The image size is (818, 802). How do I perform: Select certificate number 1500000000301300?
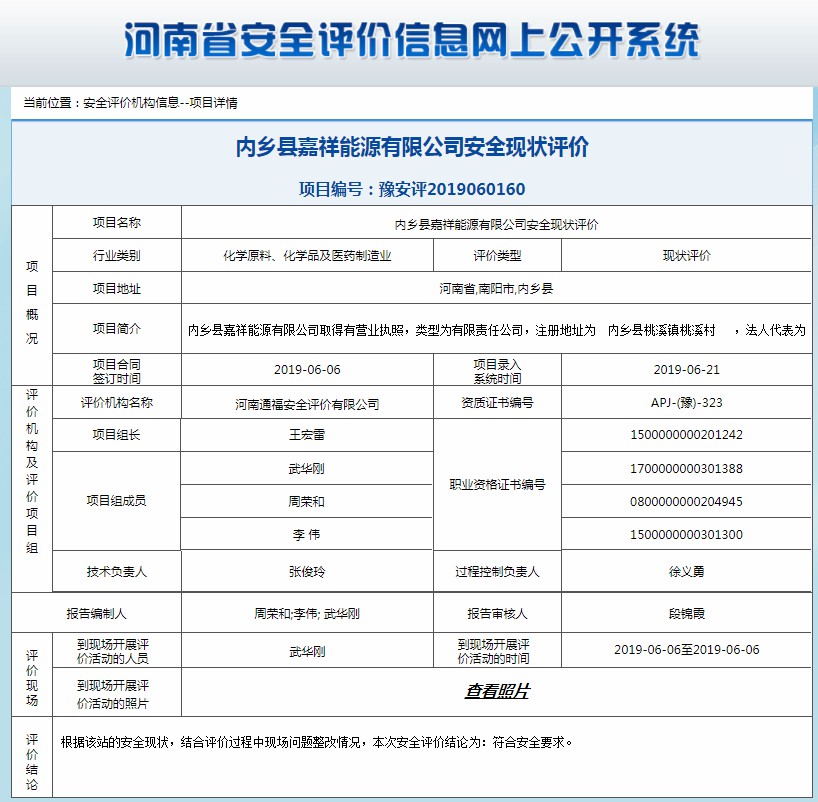tap(687, 534)
